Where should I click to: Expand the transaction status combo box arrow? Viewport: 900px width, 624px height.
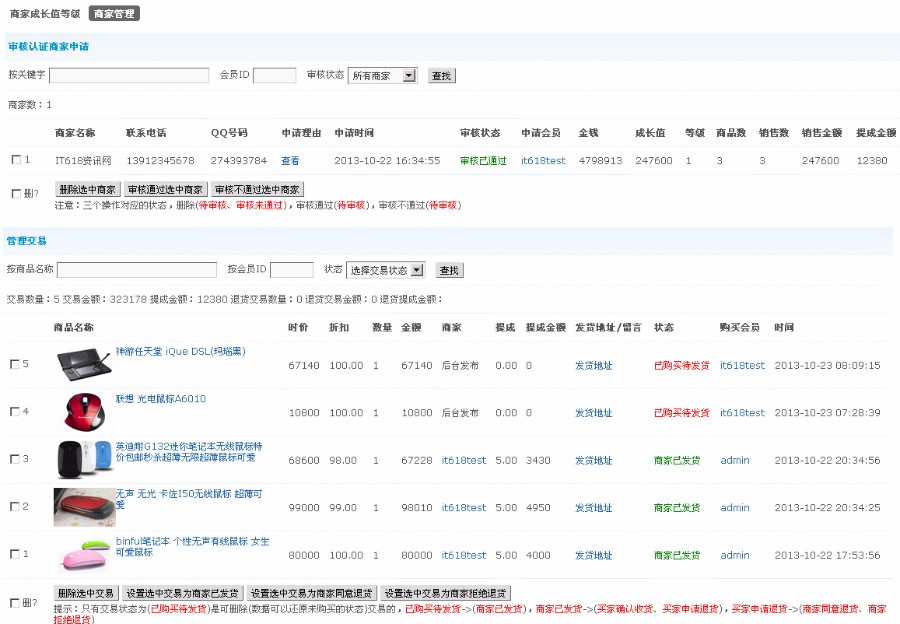(417, 269)
